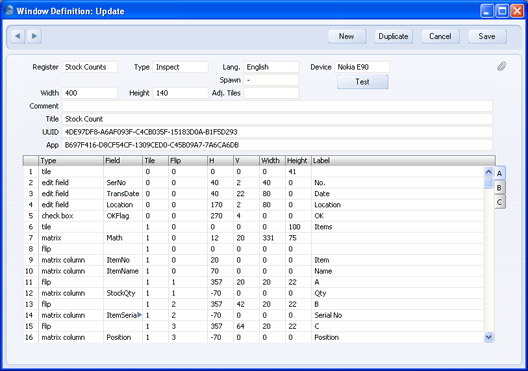Click the Type field Inspect
The width and height of the screenshot is (528, 371).
point(180,67)
